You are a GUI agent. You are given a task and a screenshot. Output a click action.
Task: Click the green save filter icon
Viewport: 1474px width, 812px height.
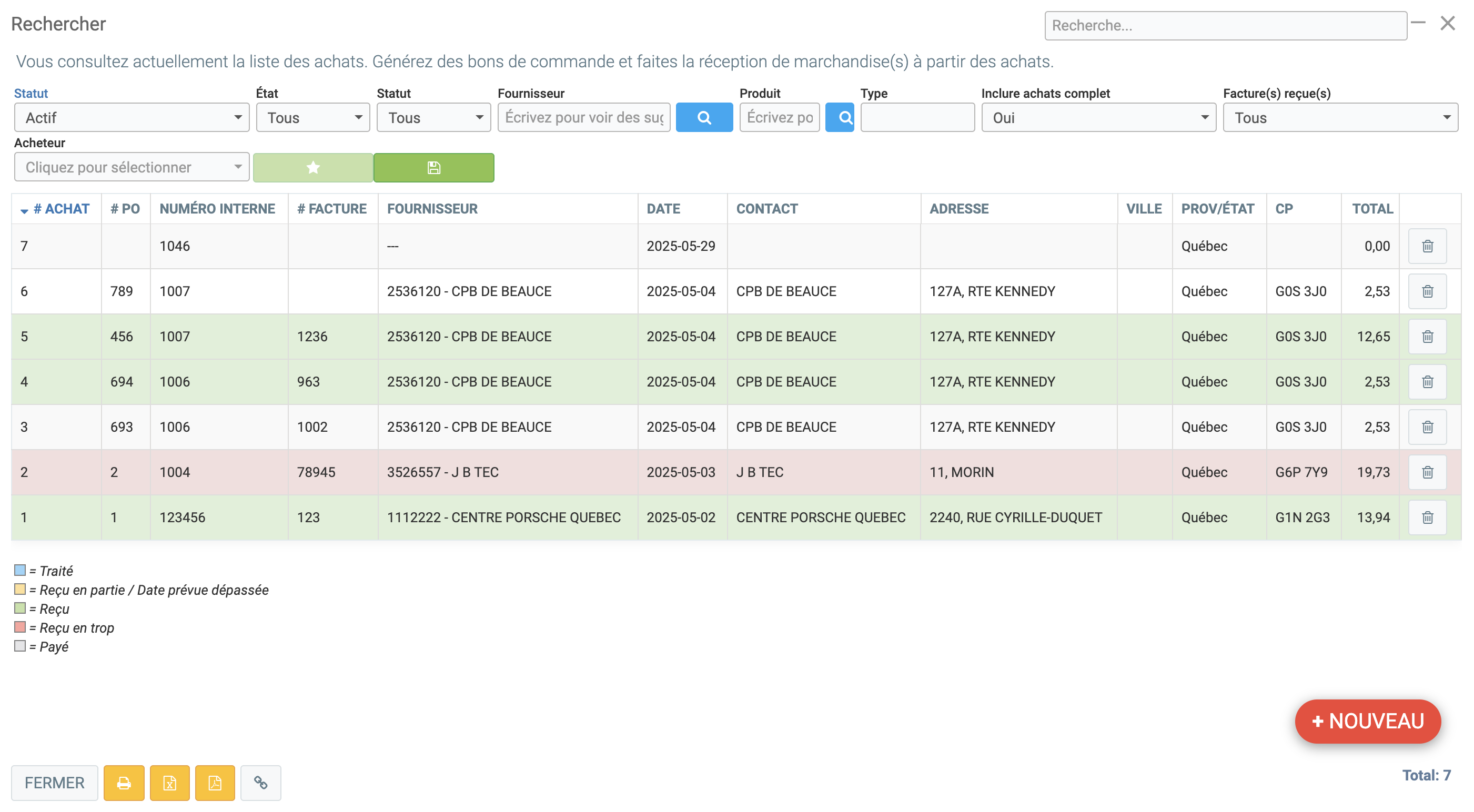tap(434, 168)
